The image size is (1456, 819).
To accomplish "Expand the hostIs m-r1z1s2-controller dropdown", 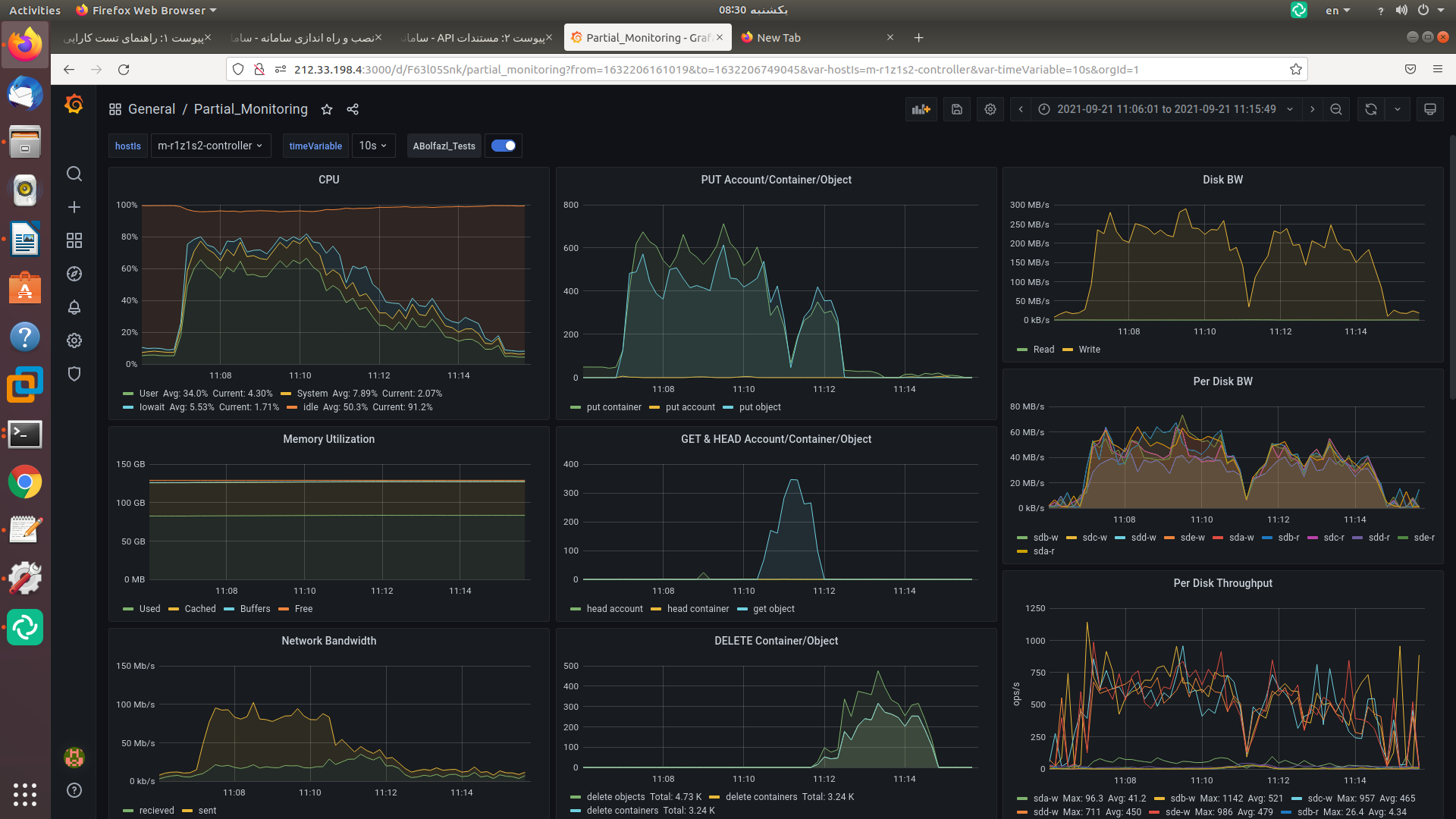I will [x=210, y=146].
